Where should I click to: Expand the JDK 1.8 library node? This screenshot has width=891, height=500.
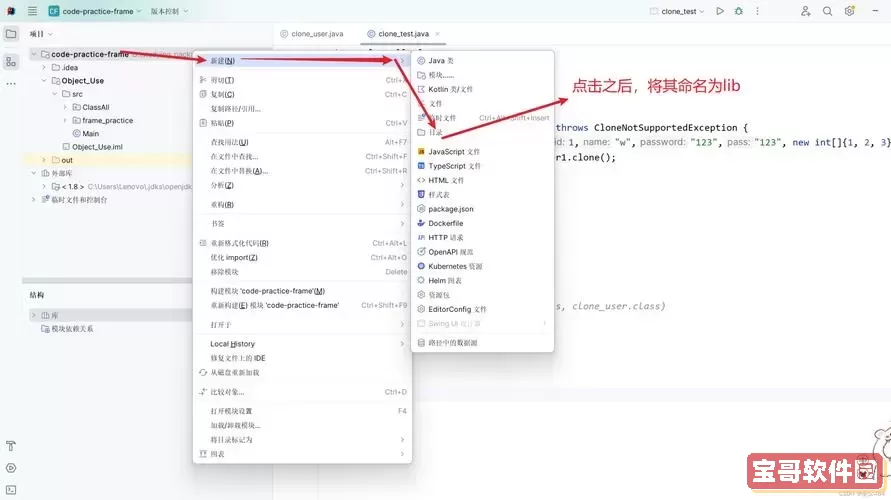coord(44,186)
